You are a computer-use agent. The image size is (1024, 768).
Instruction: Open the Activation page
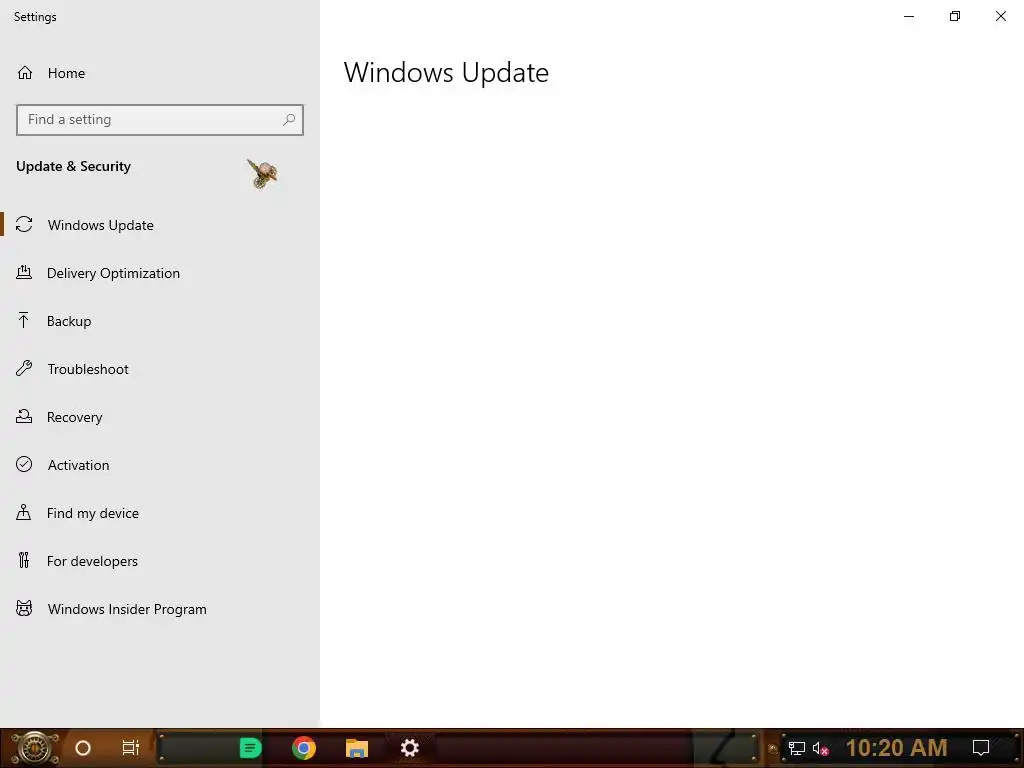pyautogui.click(x=160, y=465)
